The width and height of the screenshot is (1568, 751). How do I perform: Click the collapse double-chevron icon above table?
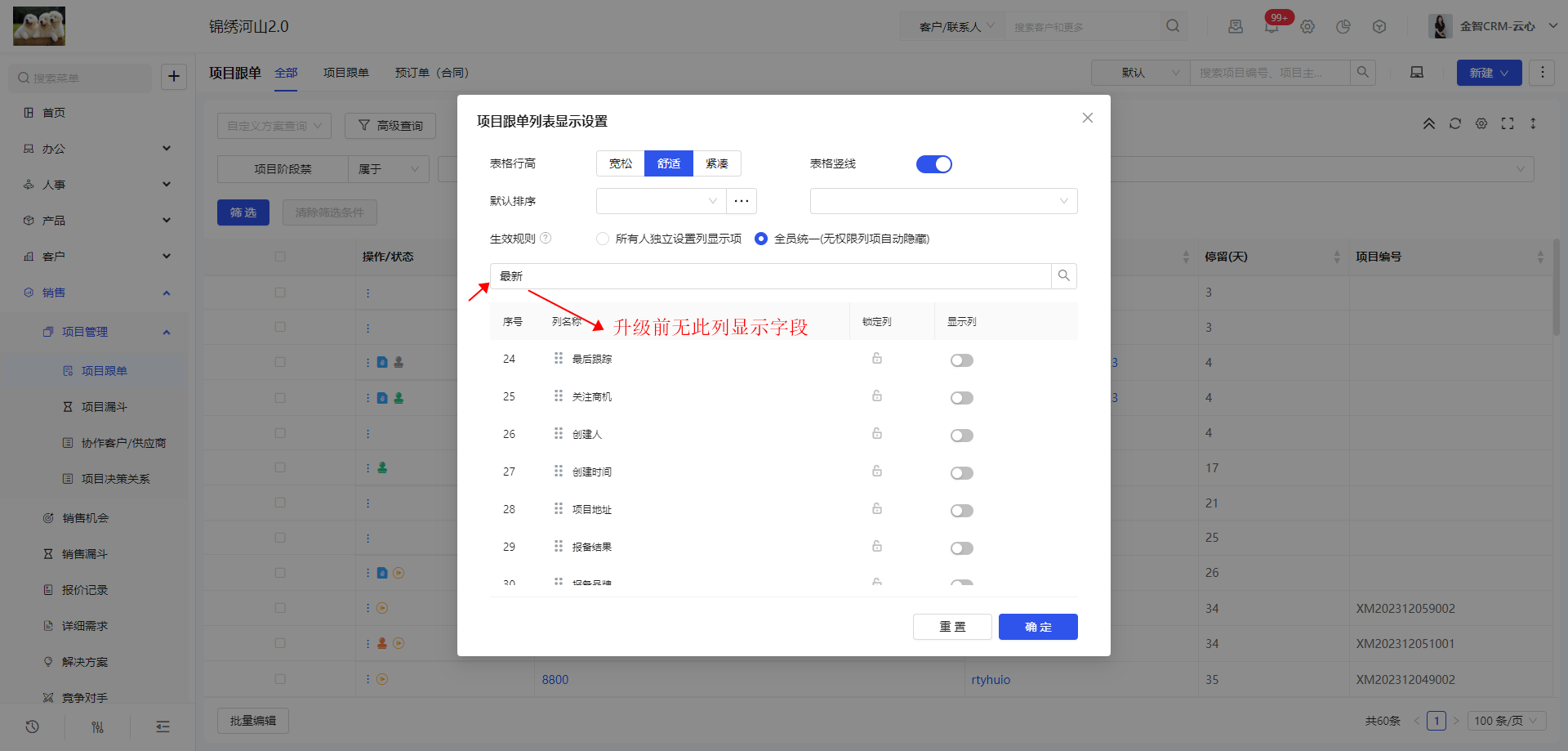pyautogui.click(x=1429, y=123)
